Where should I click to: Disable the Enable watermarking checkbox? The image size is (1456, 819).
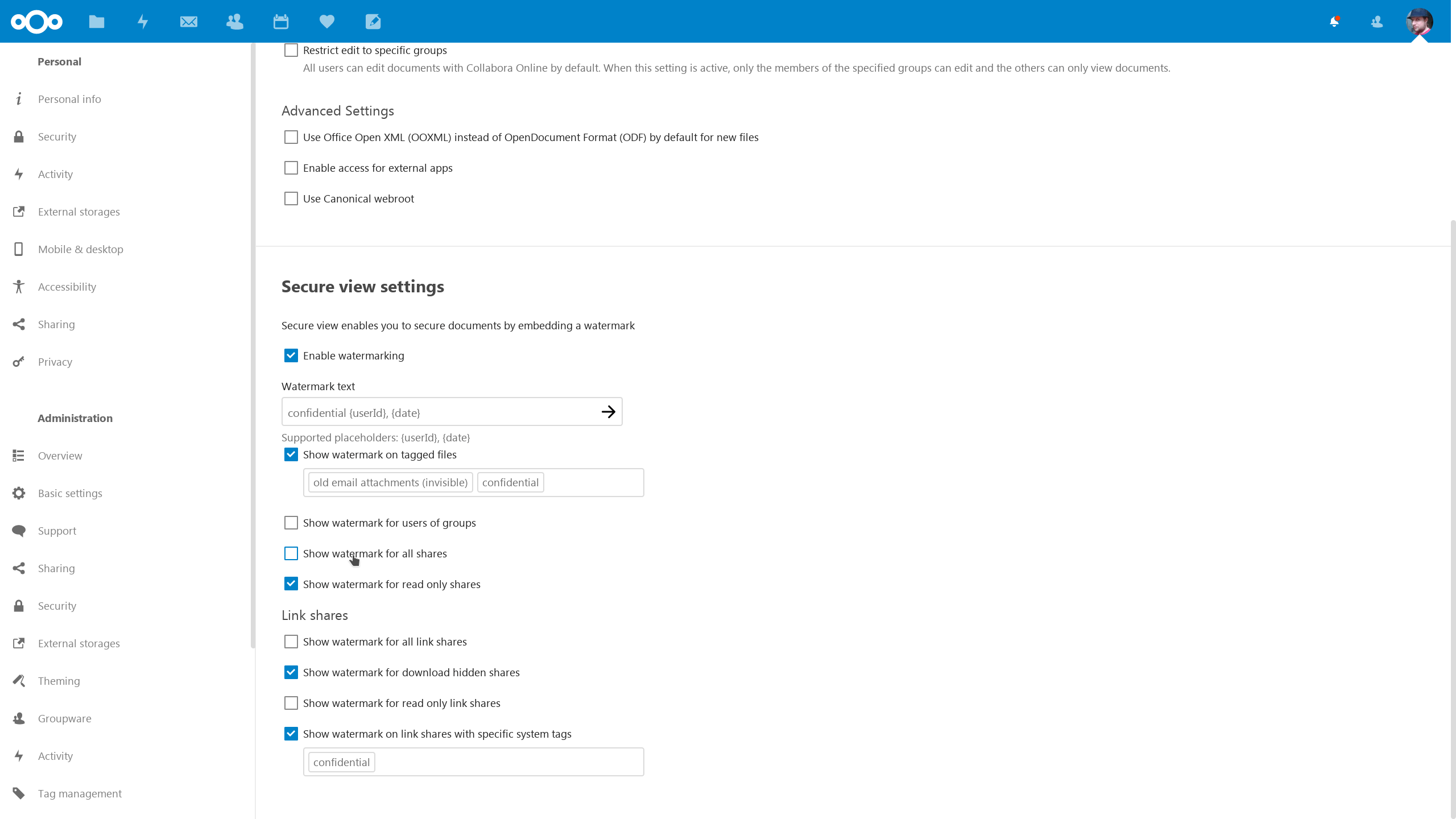click(291, 355)
